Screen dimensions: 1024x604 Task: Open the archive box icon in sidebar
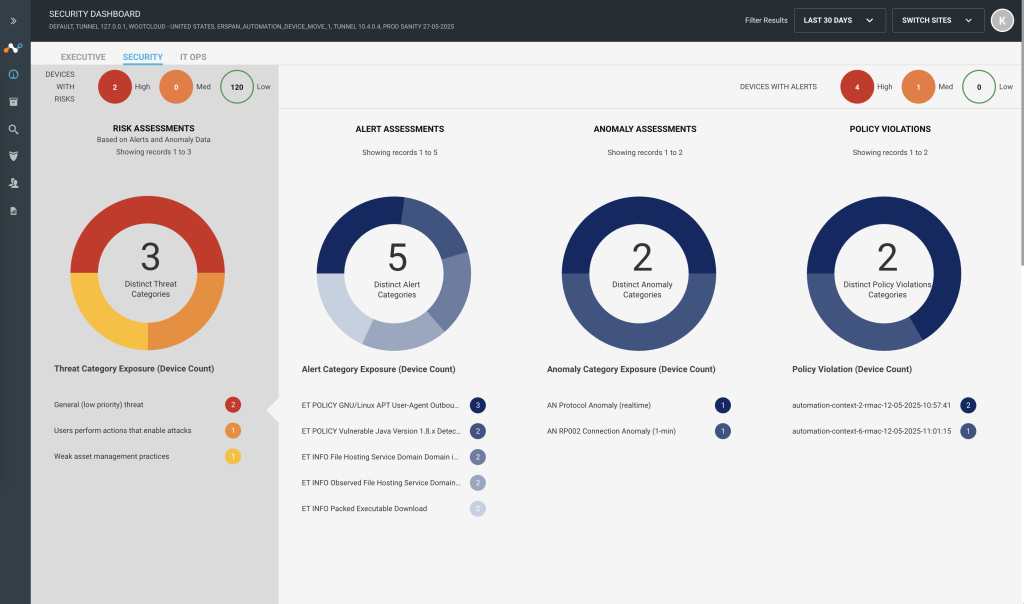point(13,102)
